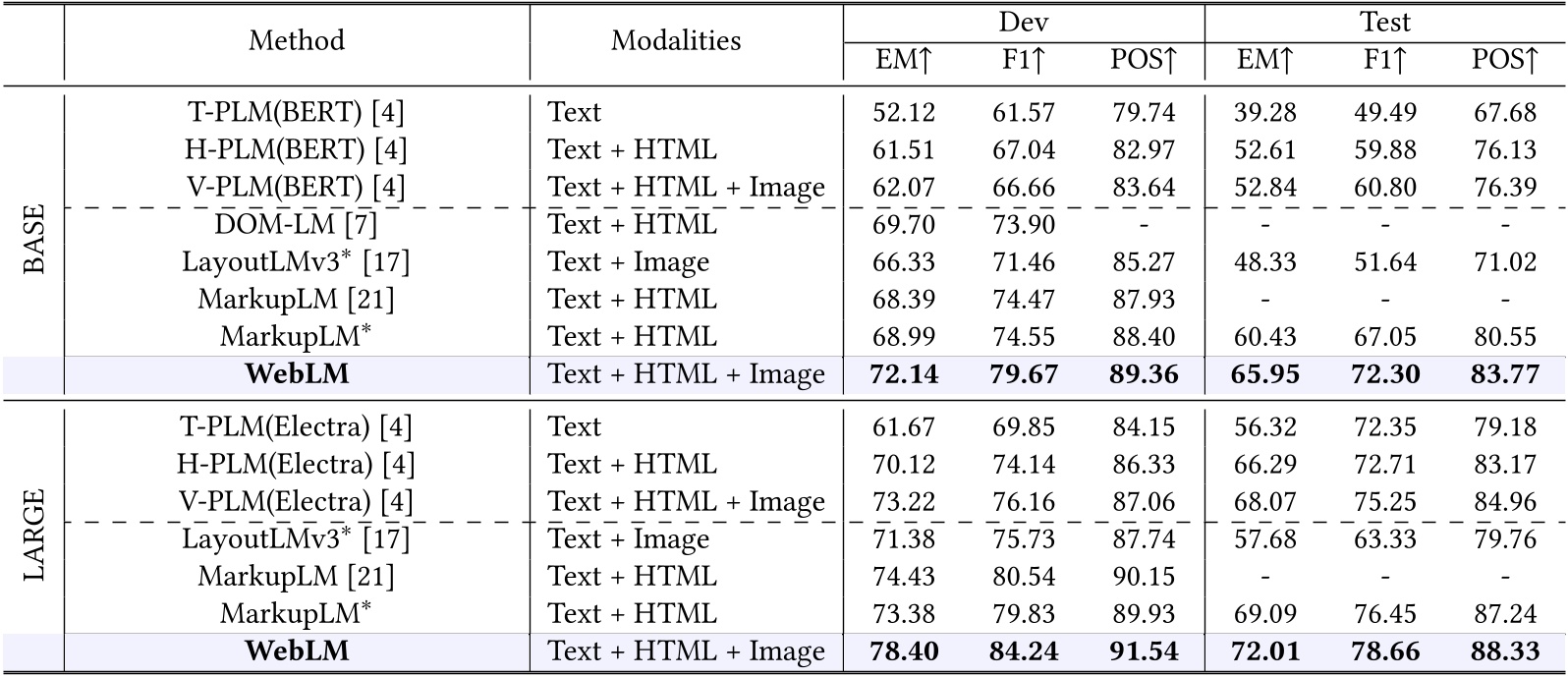Image resolution: width=1568 pixels, height=677 pixels.
Task: Click citation [4] beside T-PLM(BERT)
Action: [x=389, y=113]
